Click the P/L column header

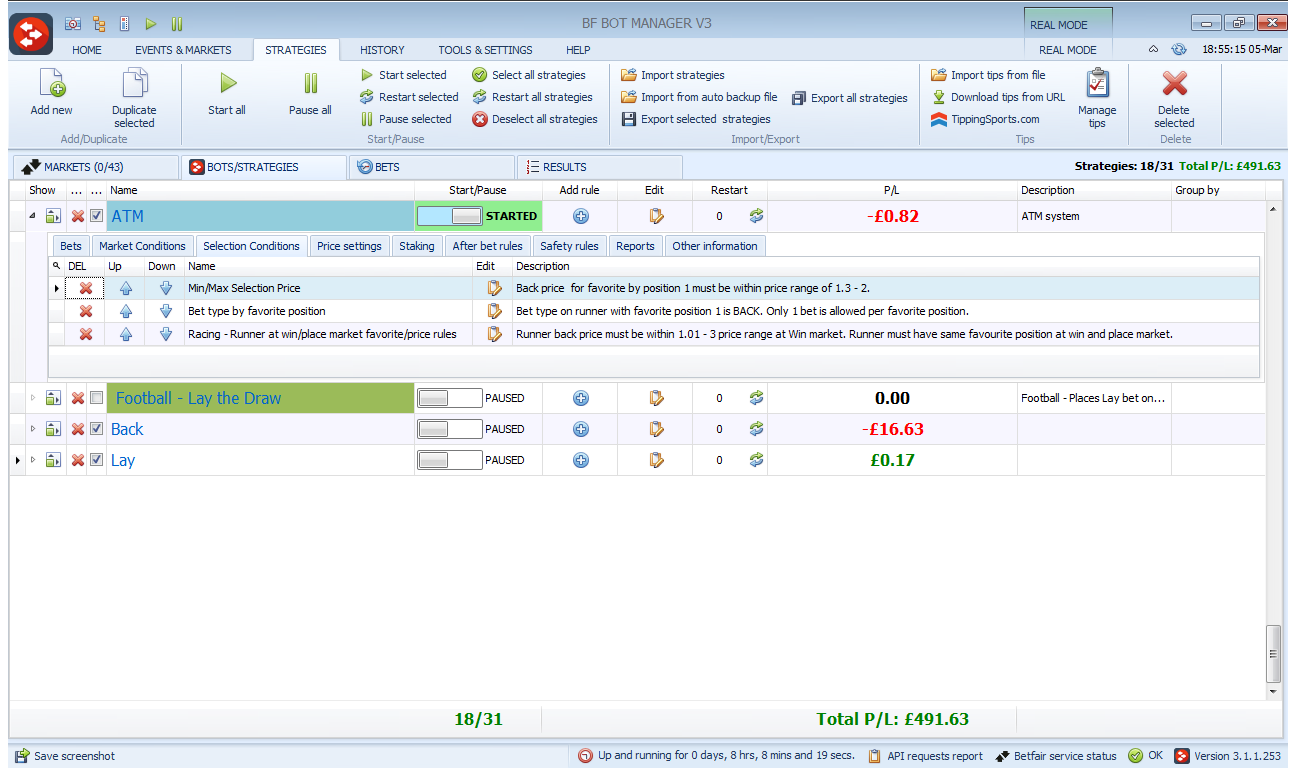892,190
